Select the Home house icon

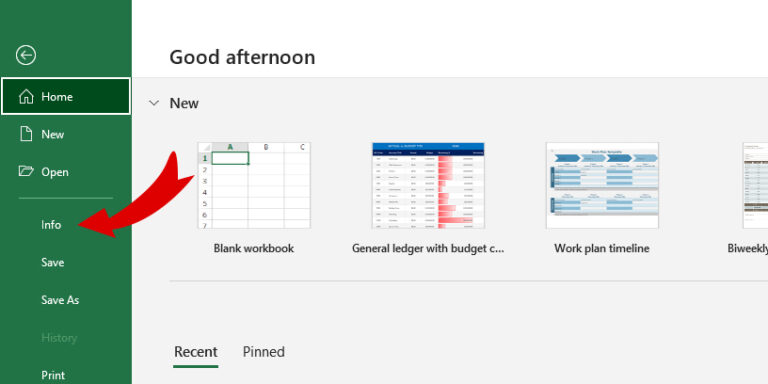[x=26, y=96]
